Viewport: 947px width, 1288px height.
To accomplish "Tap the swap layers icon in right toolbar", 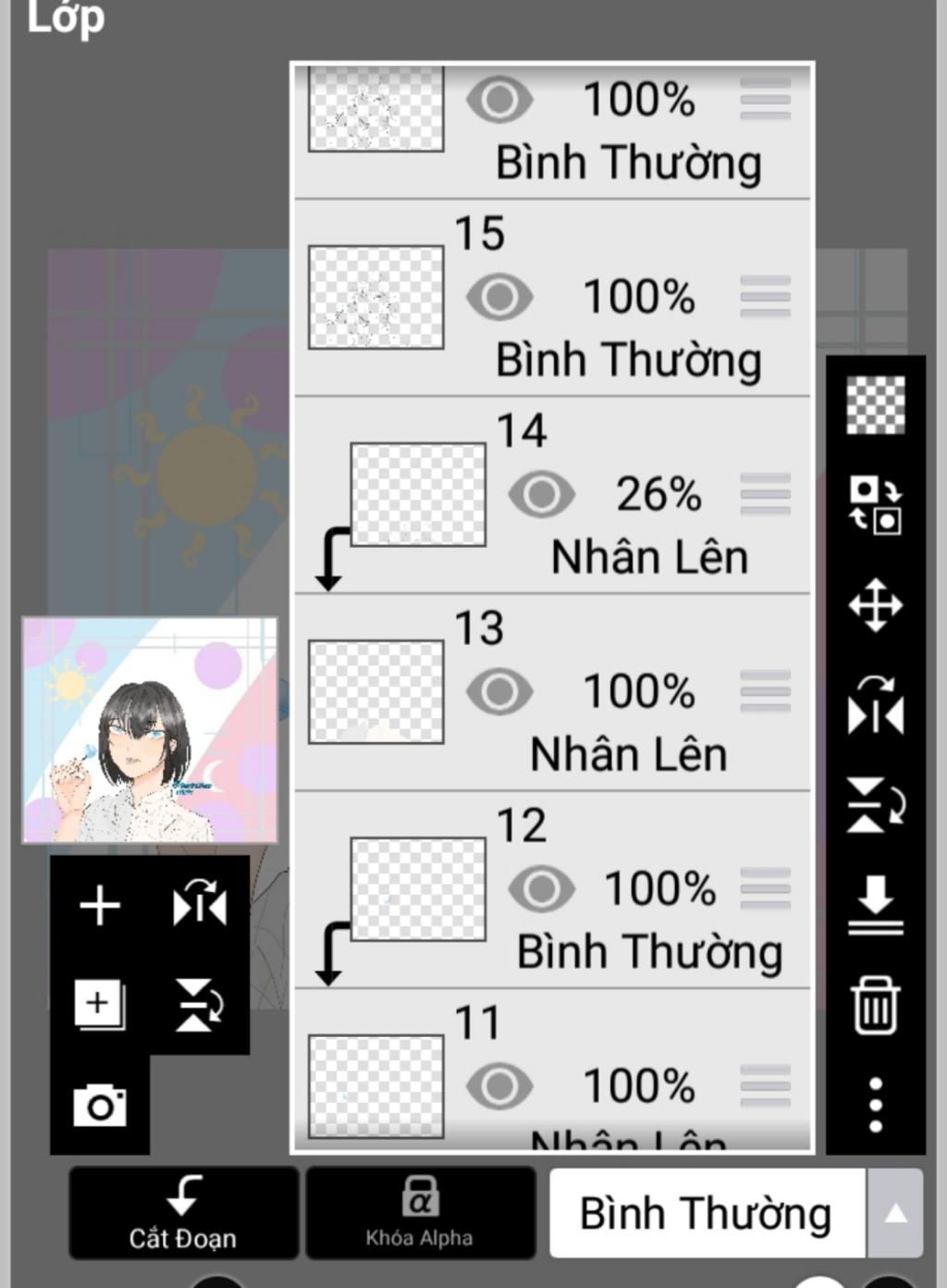I will pos(875,505).
